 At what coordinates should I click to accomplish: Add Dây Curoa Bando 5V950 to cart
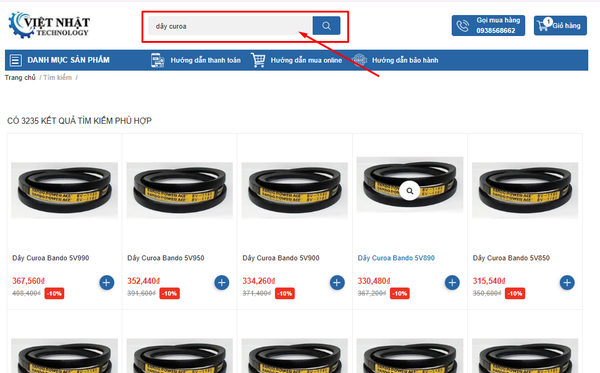[x=222, y=283]
